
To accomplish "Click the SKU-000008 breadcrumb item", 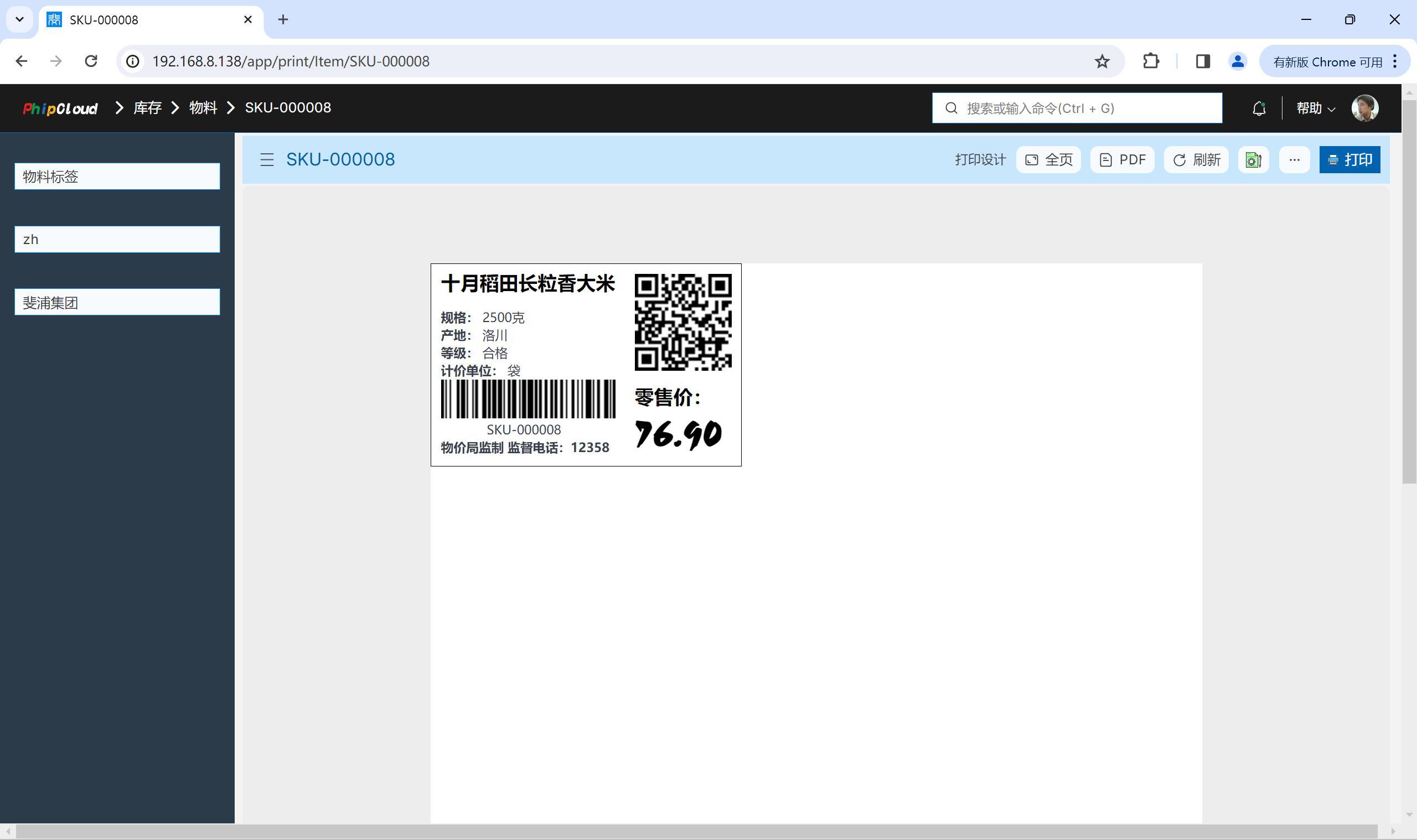I will point(288,107).
